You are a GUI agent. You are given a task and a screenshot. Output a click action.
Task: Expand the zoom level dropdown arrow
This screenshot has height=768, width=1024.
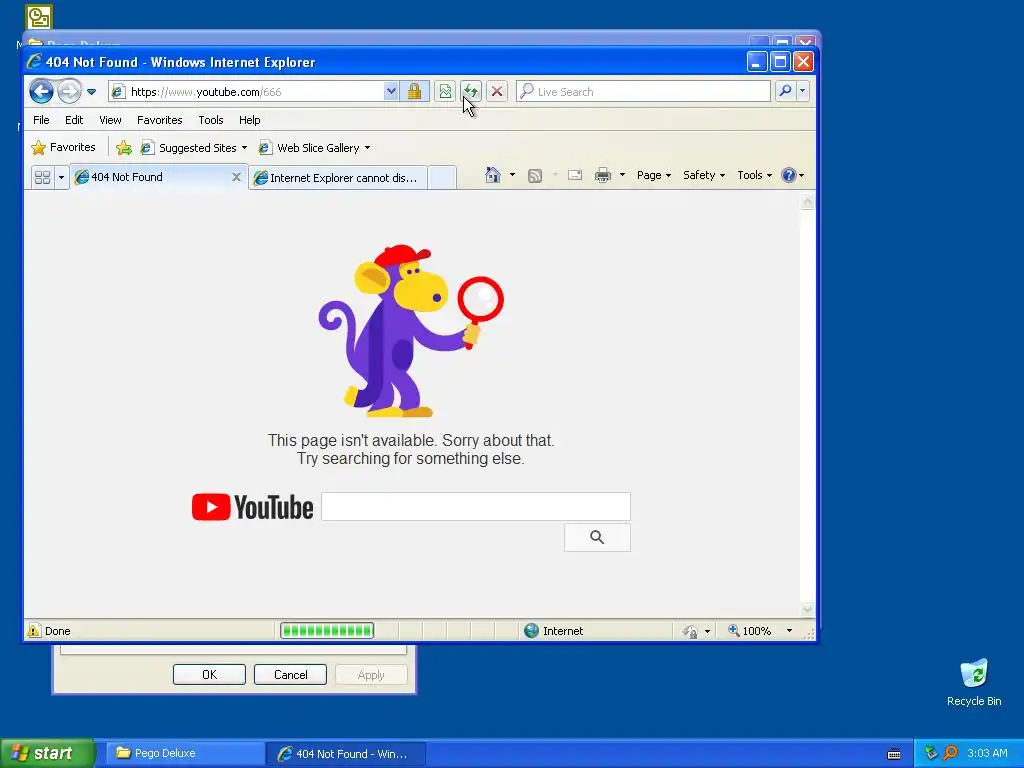point(789,631)
